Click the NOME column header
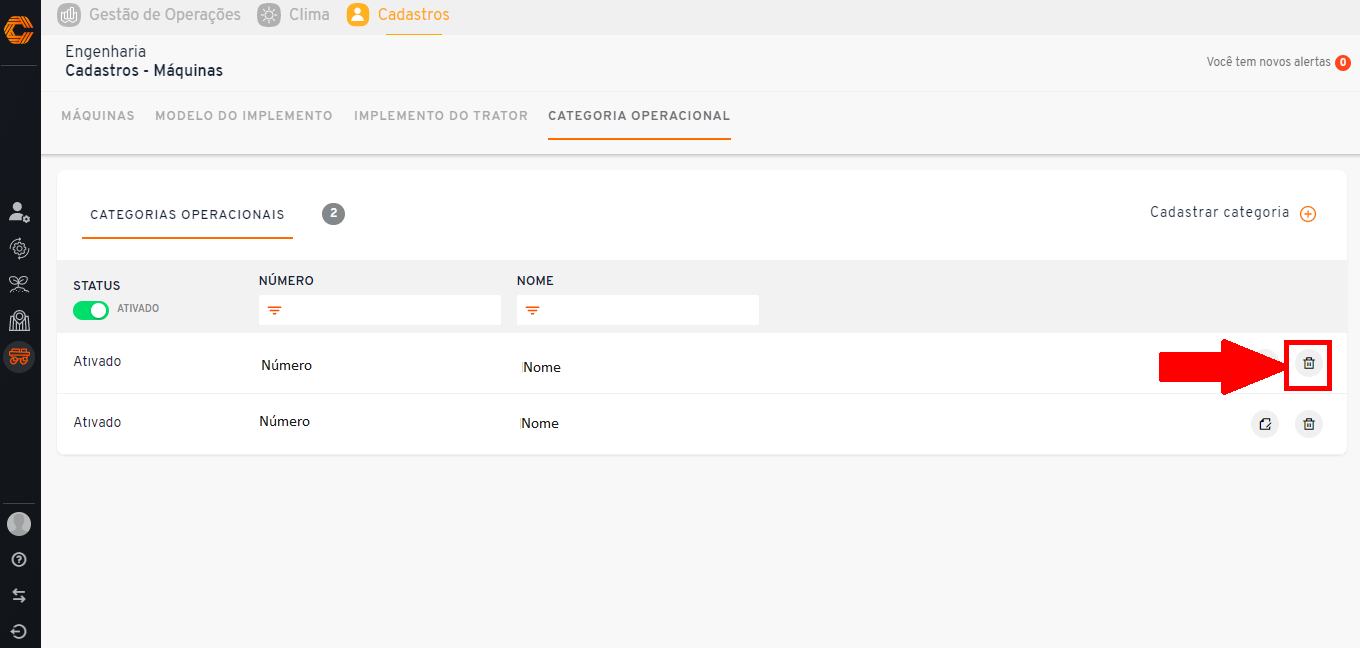Image resolution: width=1360 pixels, height=648 pixels. point(535,281)
